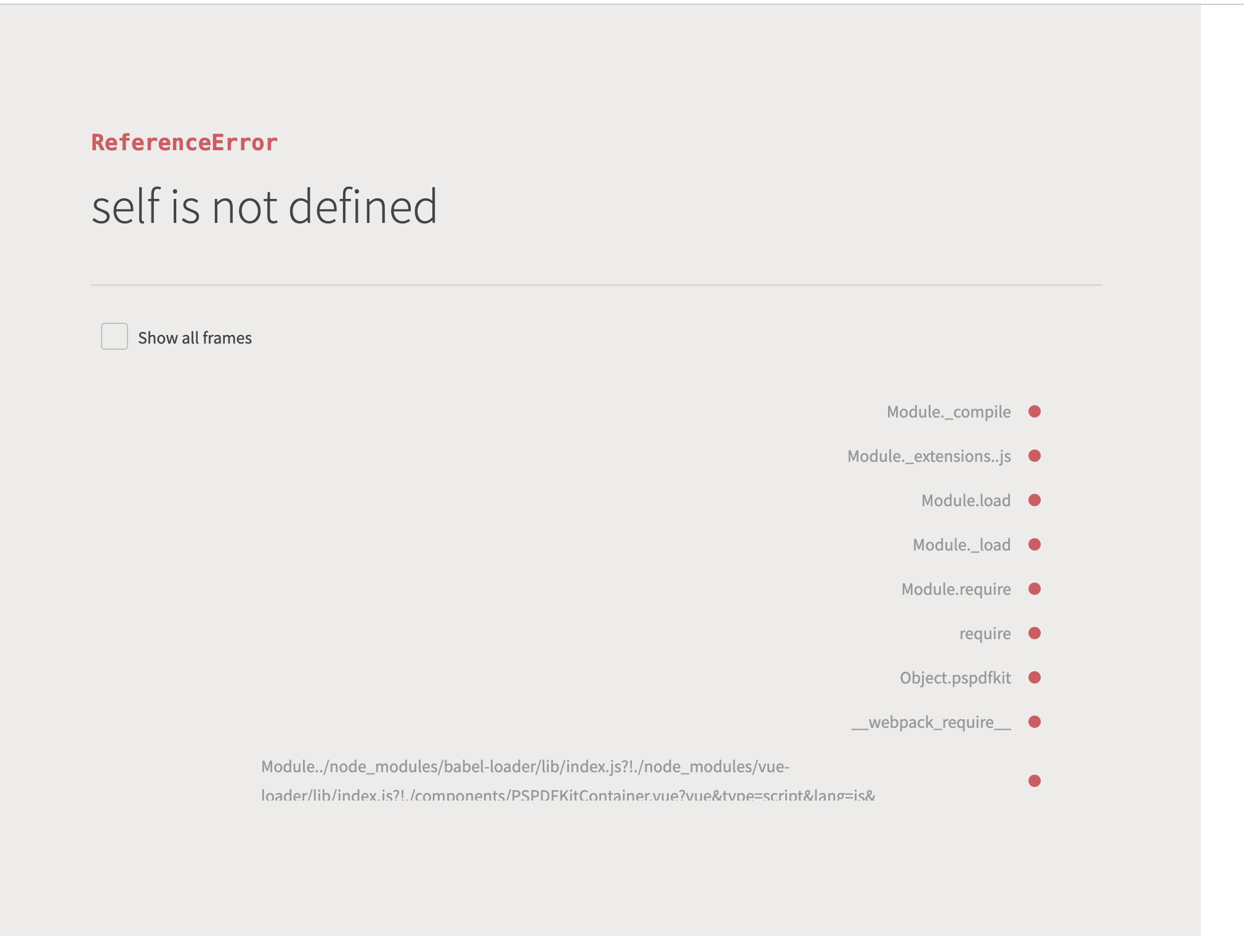This screenshot has height=952, width=1244.
Task: Select the Module.require stack frame
Action: [956, 589]
